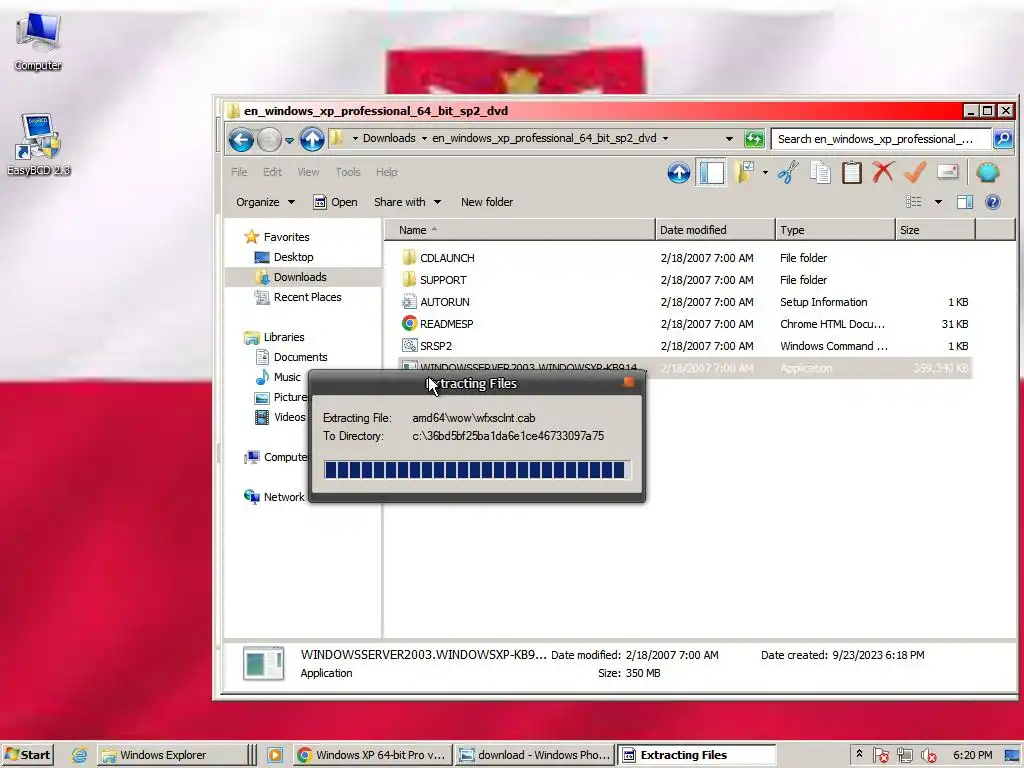This screenshot has width=1024, height=768.
Task: Click the extraction progress bar
Action: [x=477, y=470]
